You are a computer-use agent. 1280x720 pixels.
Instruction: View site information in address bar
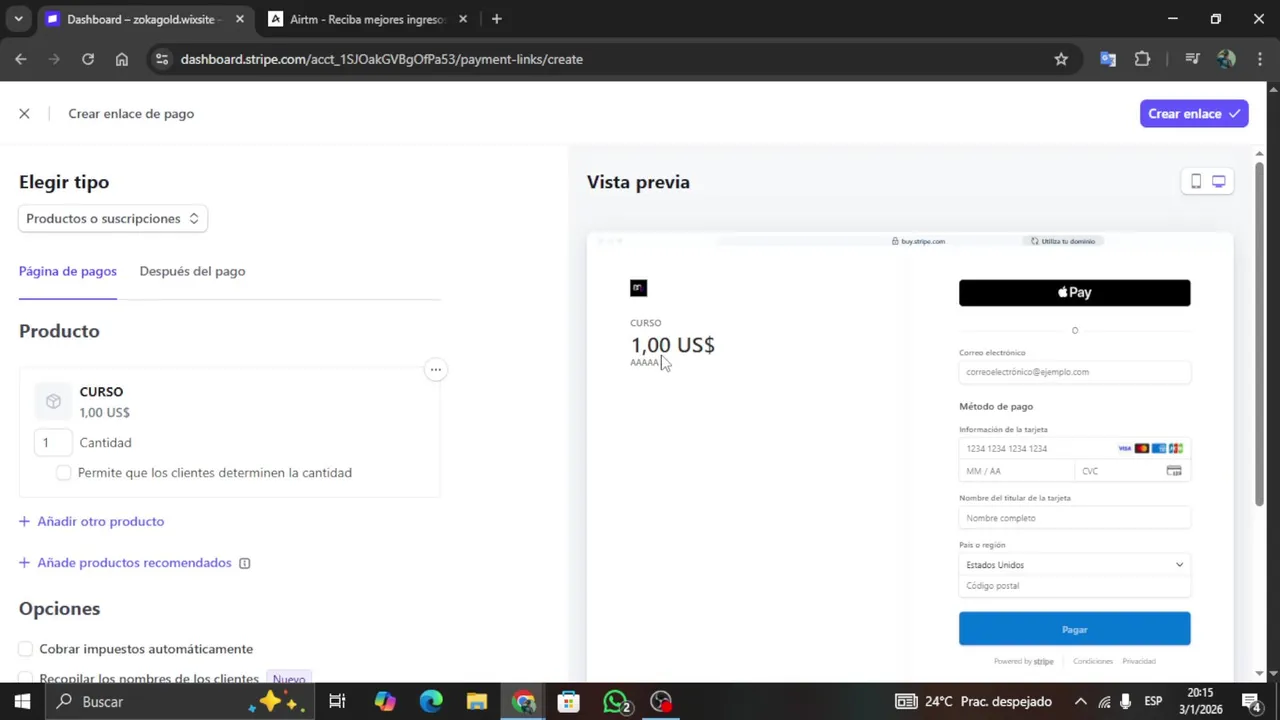(x=163, y=59)
